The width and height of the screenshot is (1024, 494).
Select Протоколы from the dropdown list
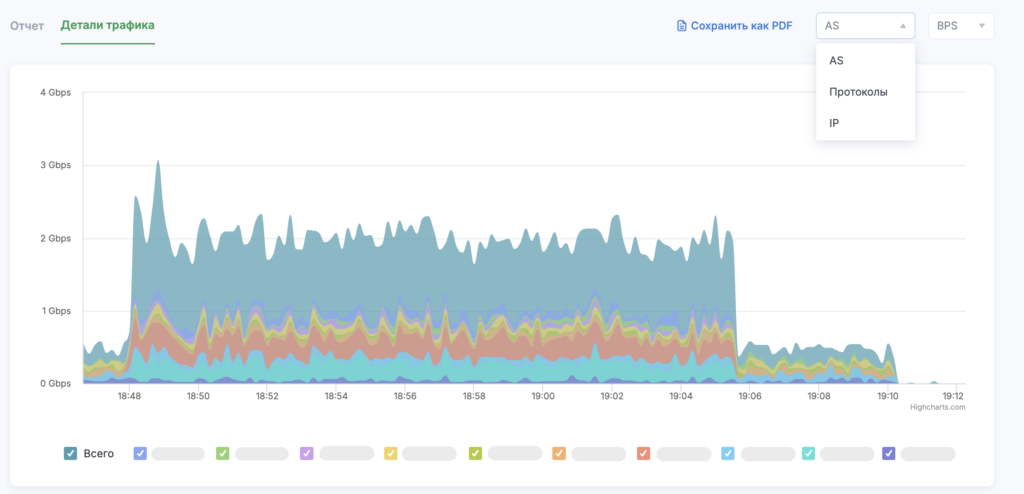click(858, 92)
